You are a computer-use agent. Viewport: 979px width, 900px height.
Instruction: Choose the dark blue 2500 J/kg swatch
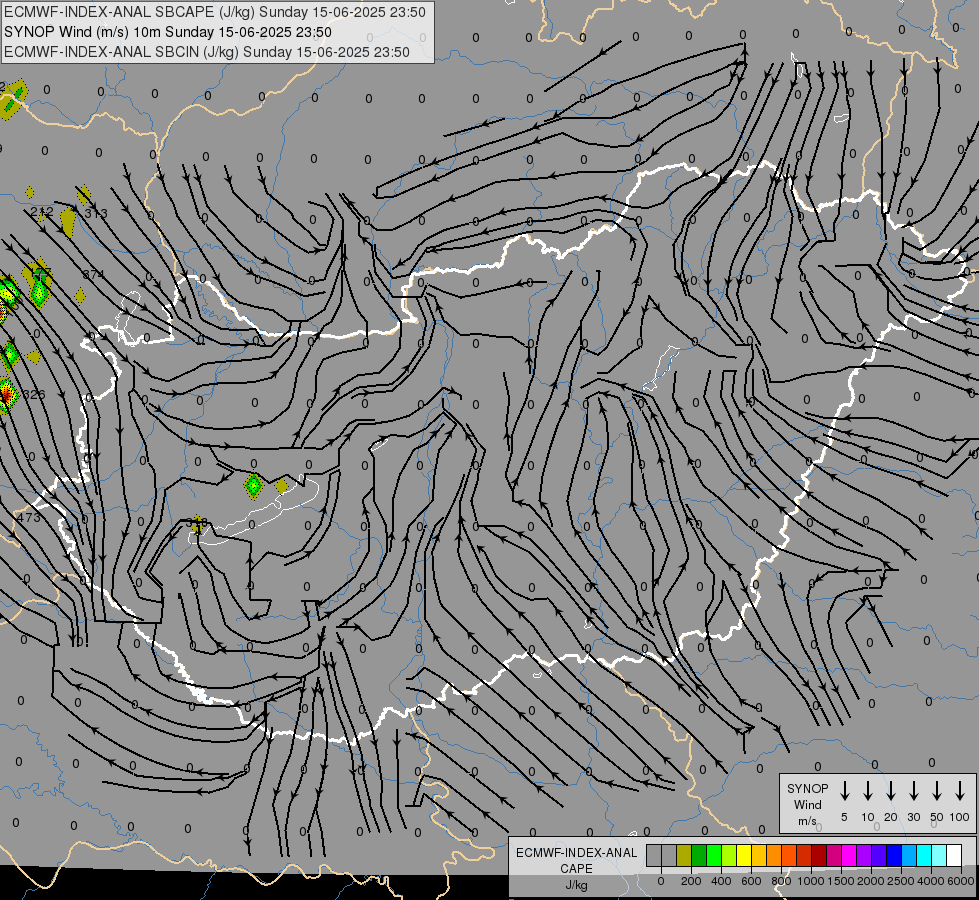coord(893,856)
